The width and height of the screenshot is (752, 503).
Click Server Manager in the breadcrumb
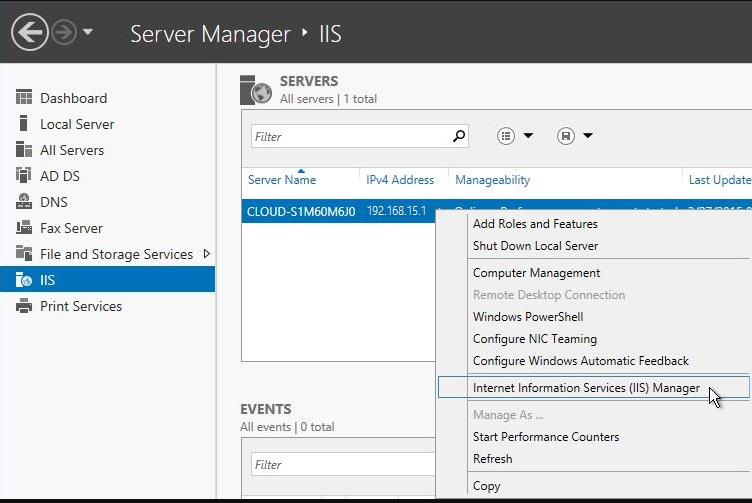pyautogui.click(x=211, y=34)
